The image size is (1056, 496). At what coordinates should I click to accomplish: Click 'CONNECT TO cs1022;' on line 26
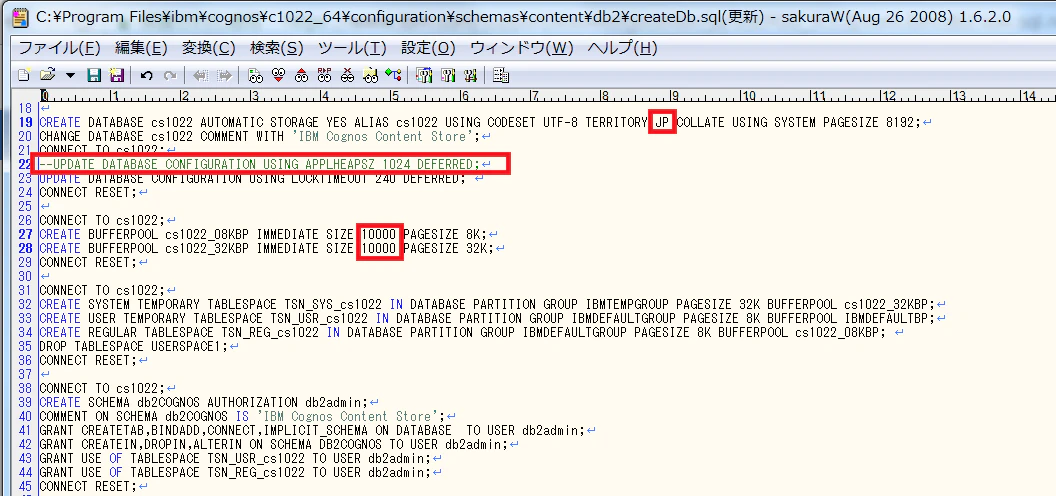pos(102,220)
